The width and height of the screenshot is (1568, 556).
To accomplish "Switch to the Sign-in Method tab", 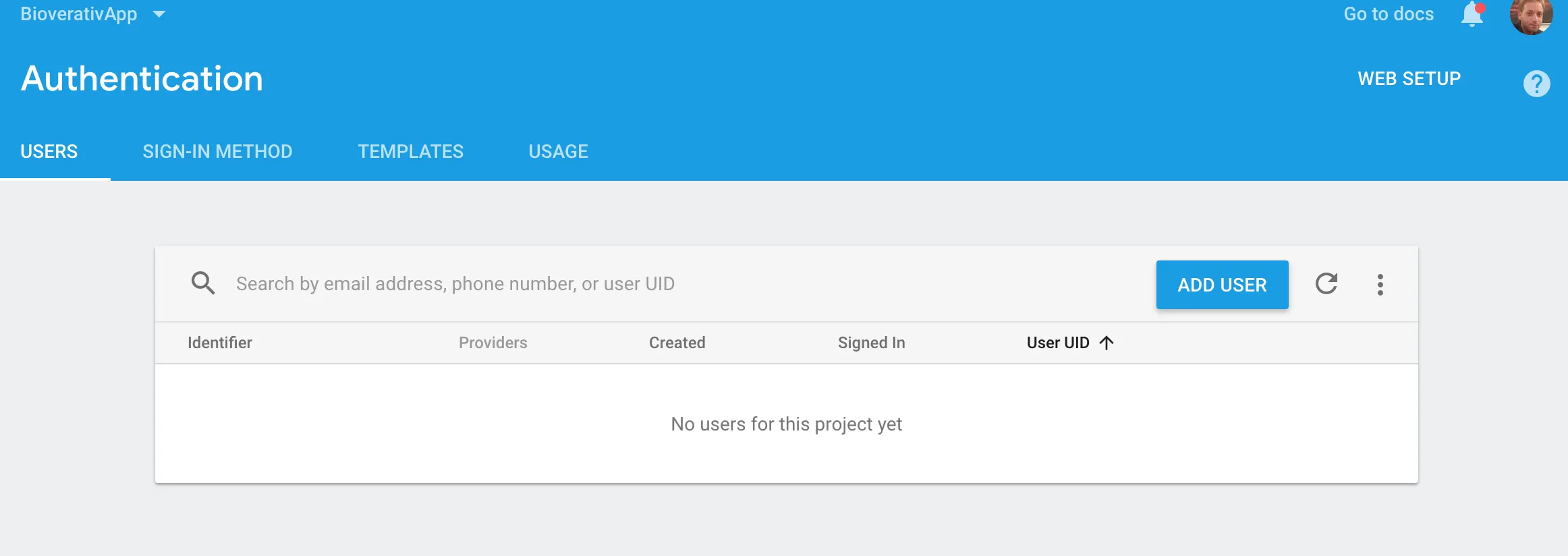I will (x=217, y=152).
